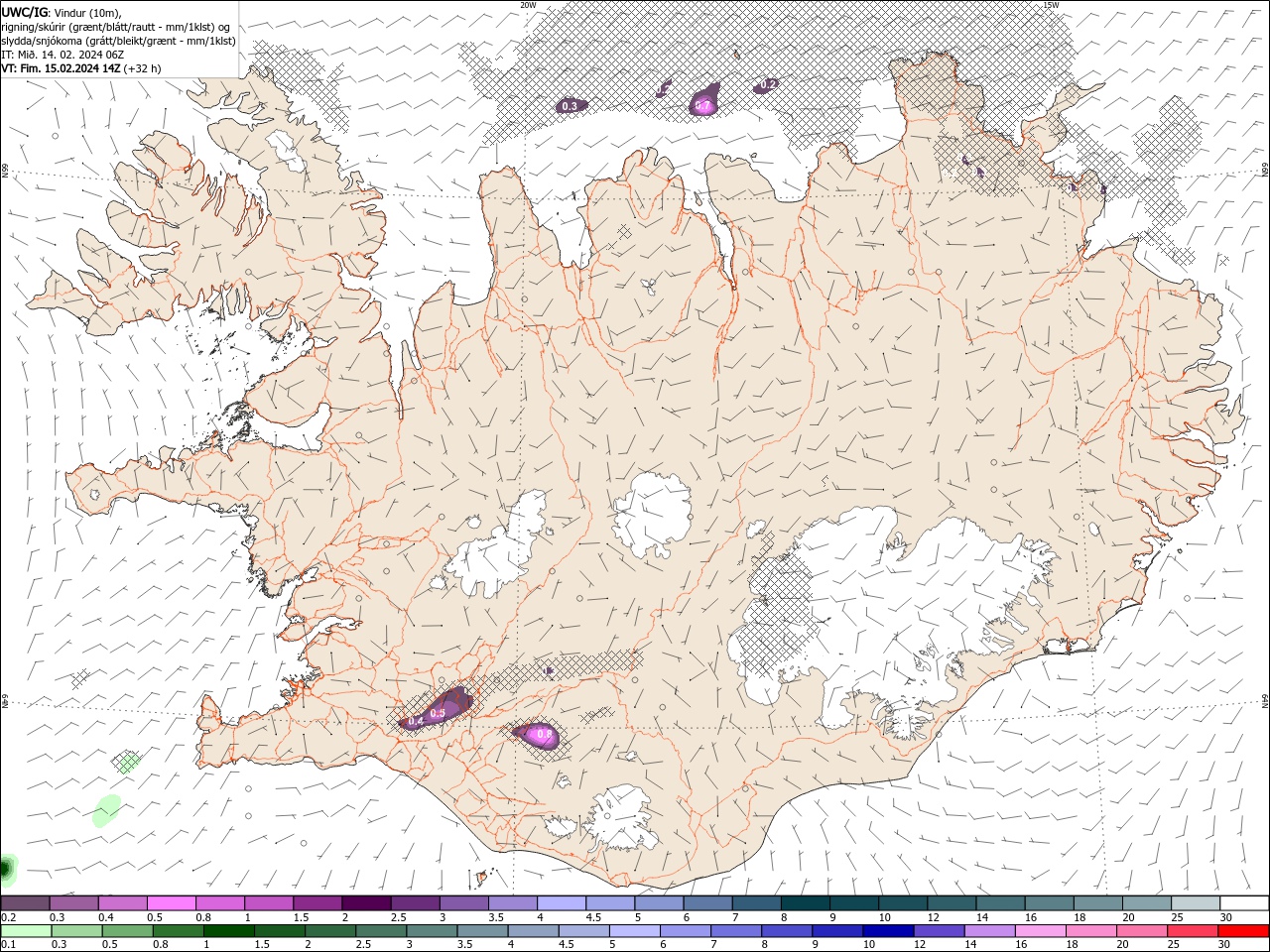Select the pink 16 swatch in the bottom legend row

[x=1041, y=931]
